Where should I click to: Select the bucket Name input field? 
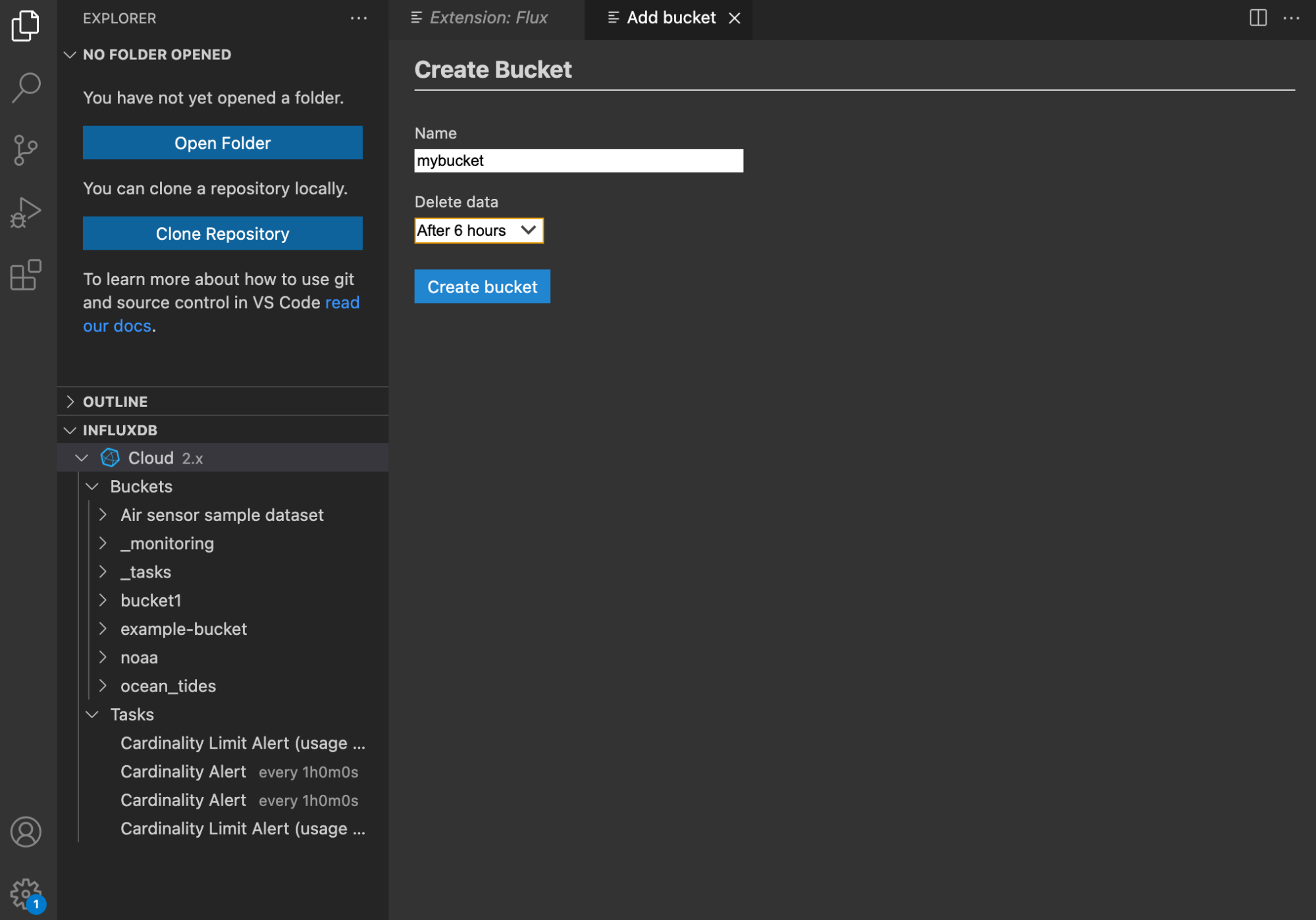click(578, 160)
